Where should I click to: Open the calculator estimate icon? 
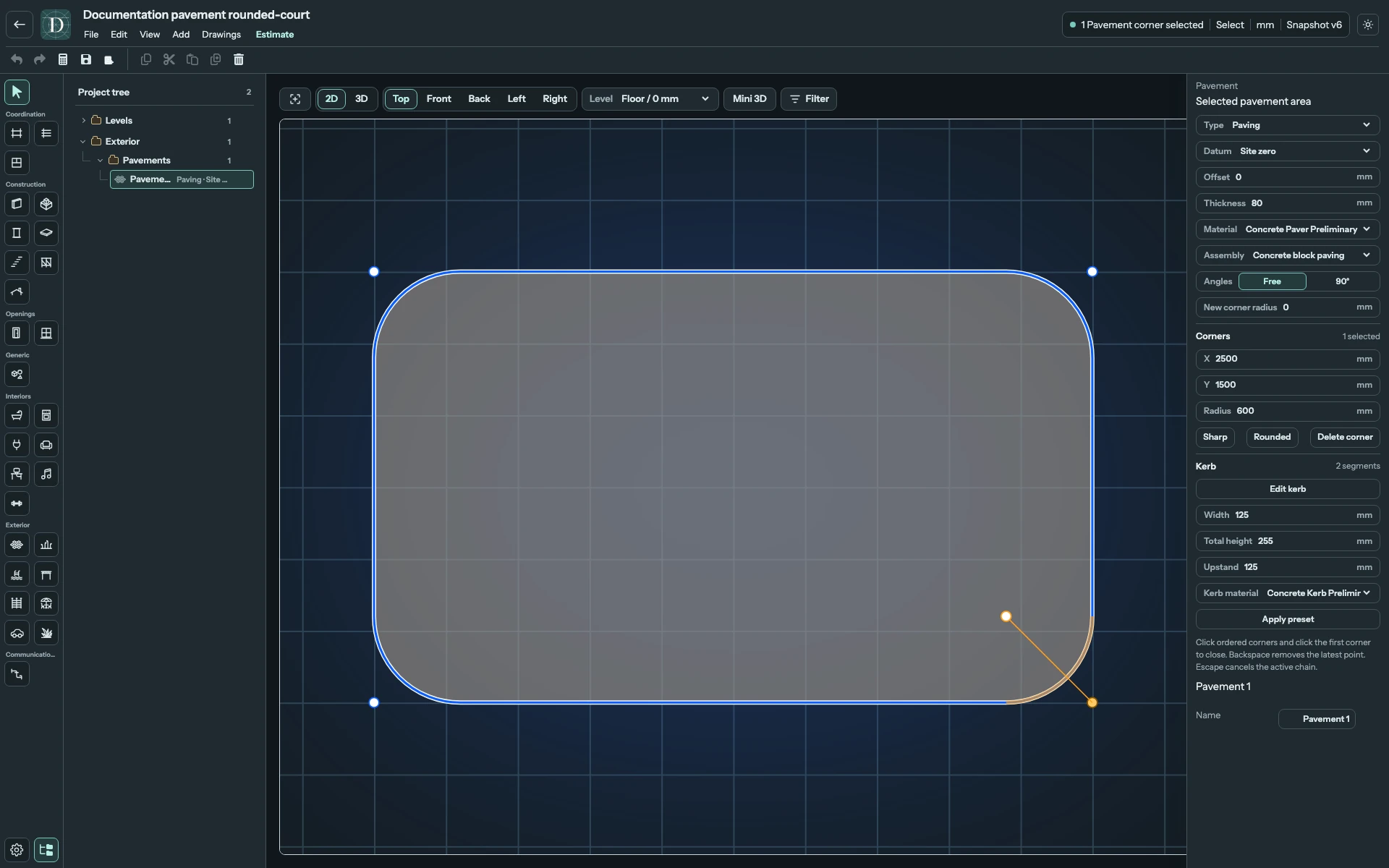(x=63, y=59)
